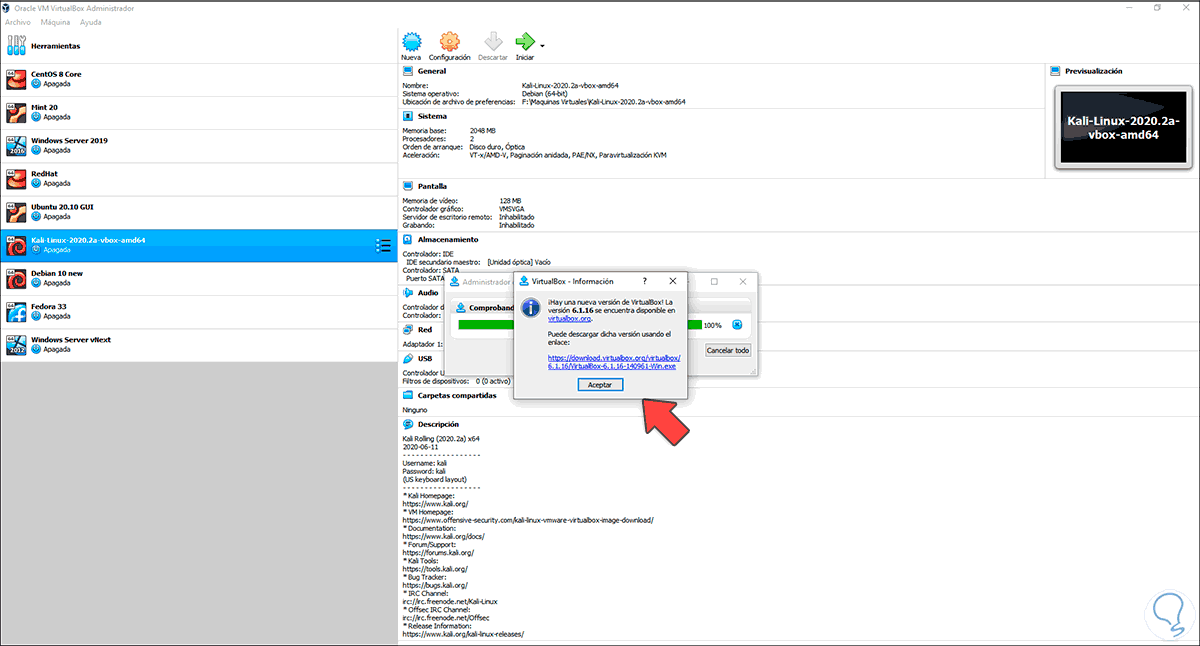The image size is (1200, 646).
Task: Open the VirtualBox 6.1.16 download link
Action: 614,362
